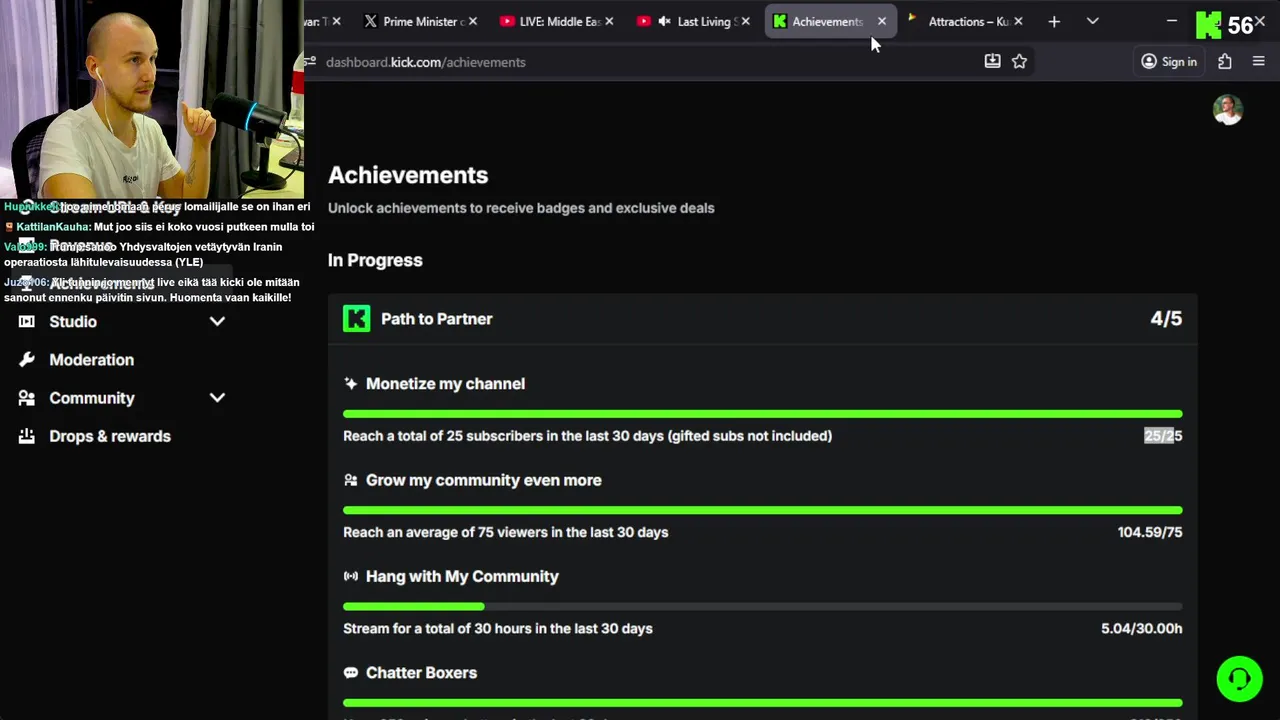The image size is (1280, 720).
Task: Click the Monetize my channel title
Action: click(x=445, y=383)
